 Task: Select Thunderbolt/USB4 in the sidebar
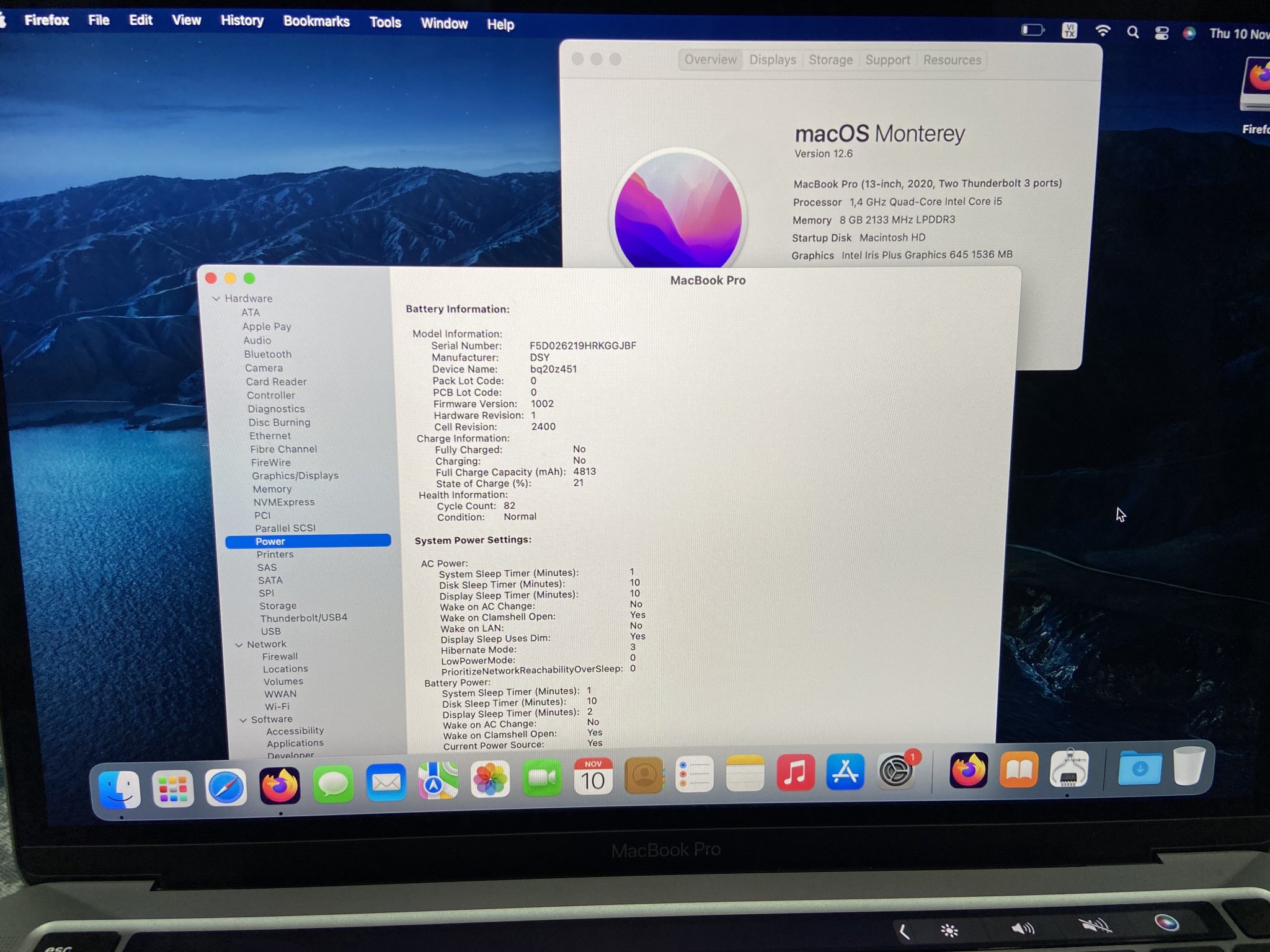[303, 618]
